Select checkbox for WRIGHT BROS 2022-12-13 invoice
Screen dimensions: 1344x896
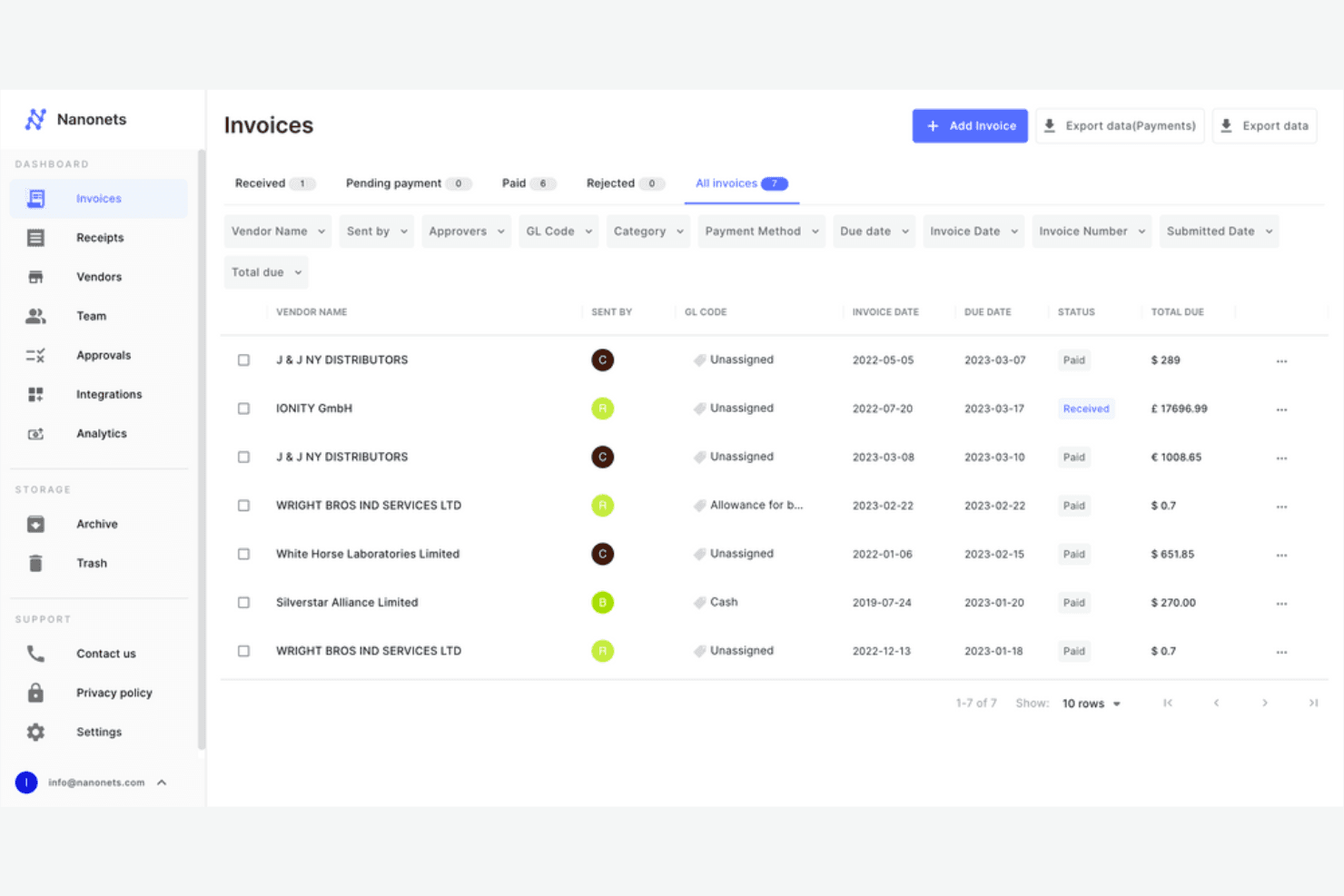(243, 651)
